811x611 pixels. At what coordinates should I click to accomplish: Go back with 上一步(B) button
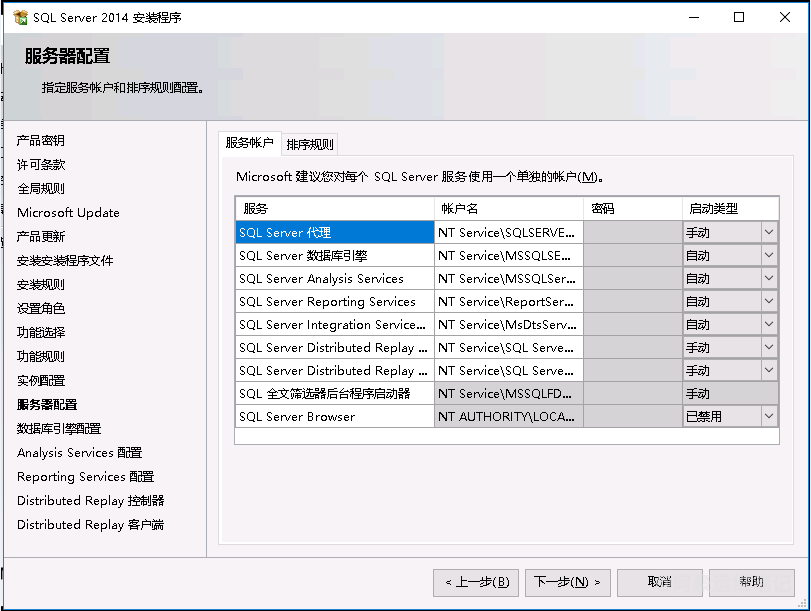(476, 581)
